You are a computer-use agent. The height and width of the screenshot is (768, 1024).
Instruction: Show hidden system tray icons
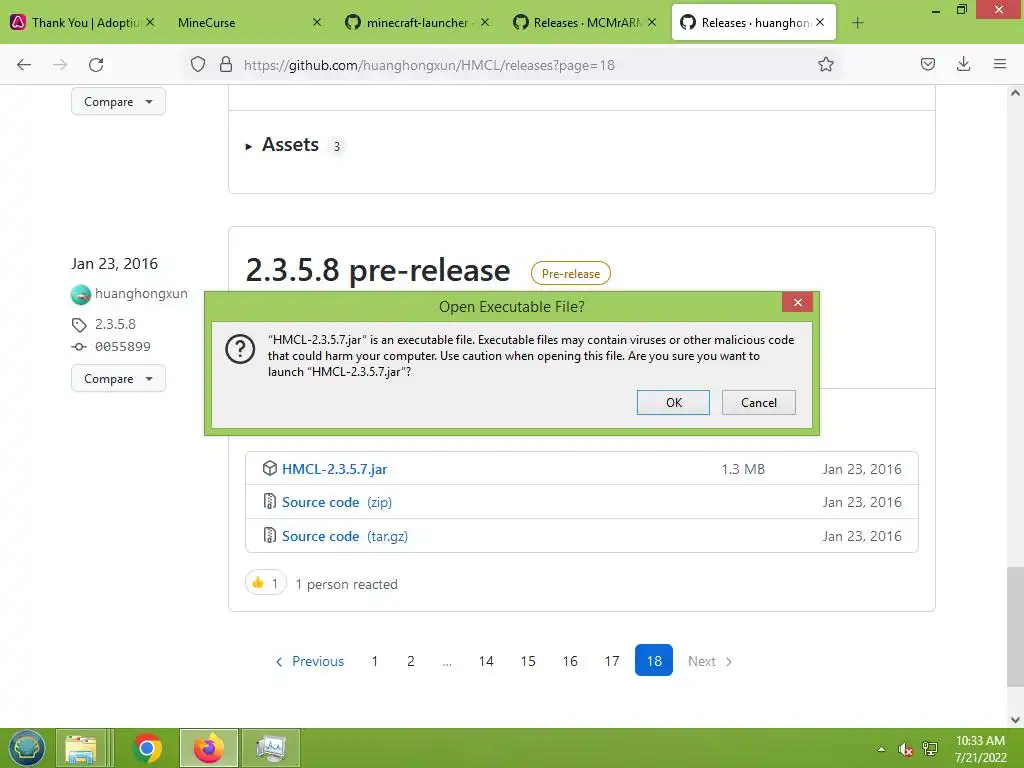tap(882, 749)
